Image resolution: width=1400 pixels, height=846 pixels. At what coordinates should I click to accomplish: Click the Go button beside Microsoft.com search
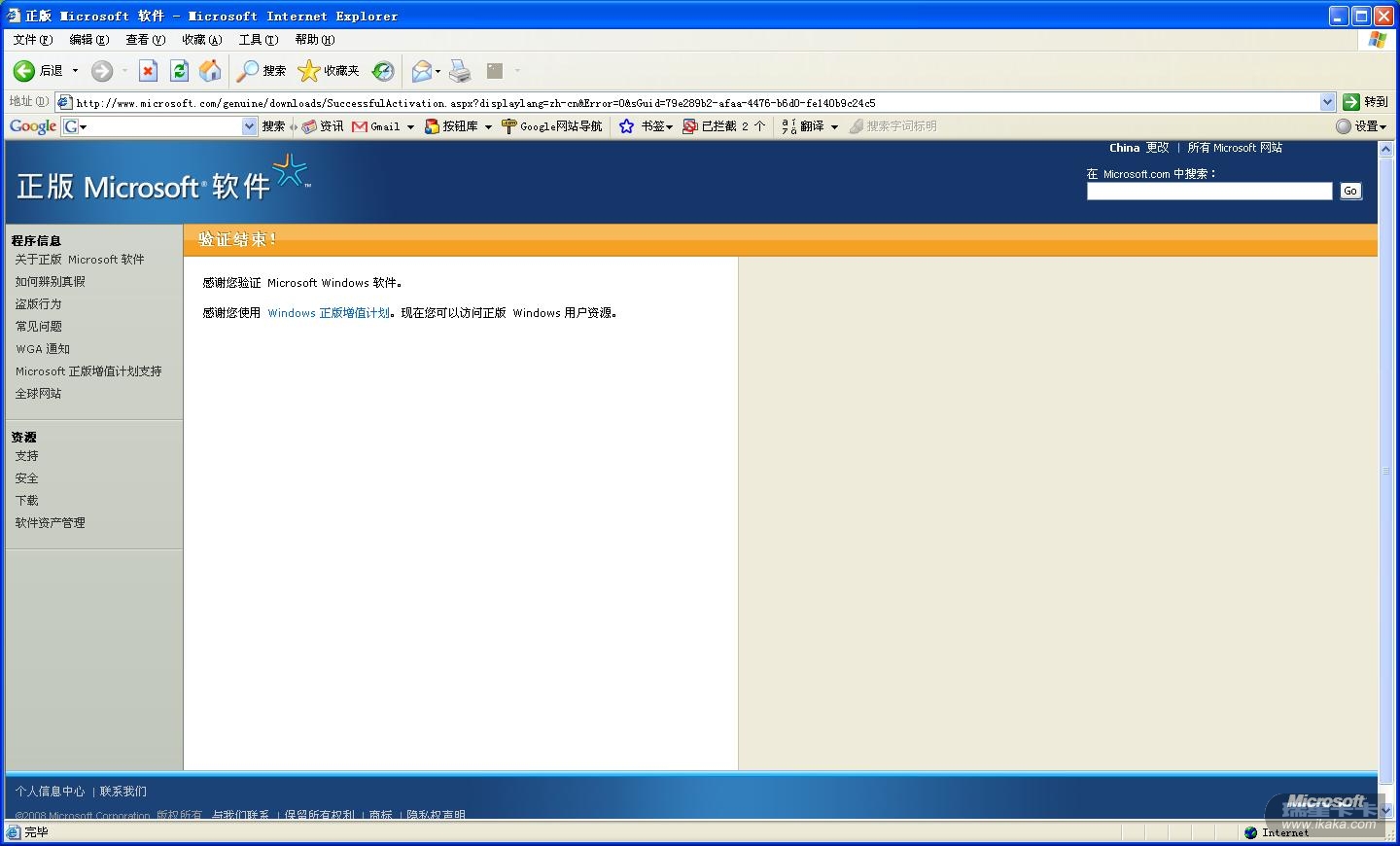pyautogui.click(x=1350, y=192)
